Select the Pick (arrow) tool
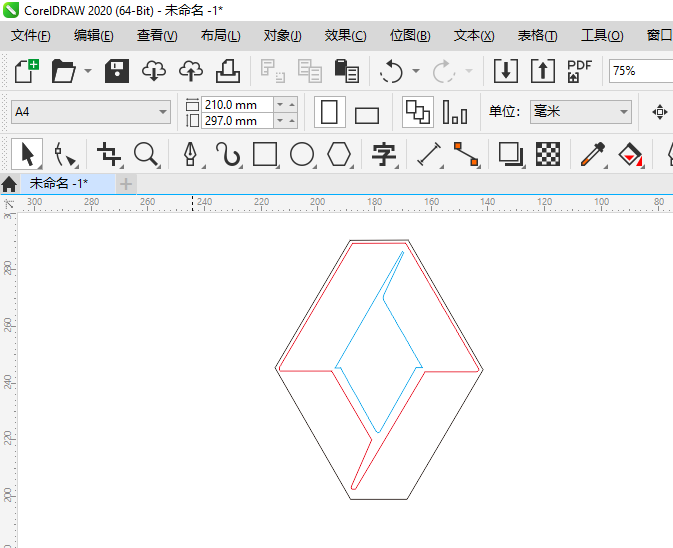The height and width of the screenshot is (548, 673). click(27, 154)
